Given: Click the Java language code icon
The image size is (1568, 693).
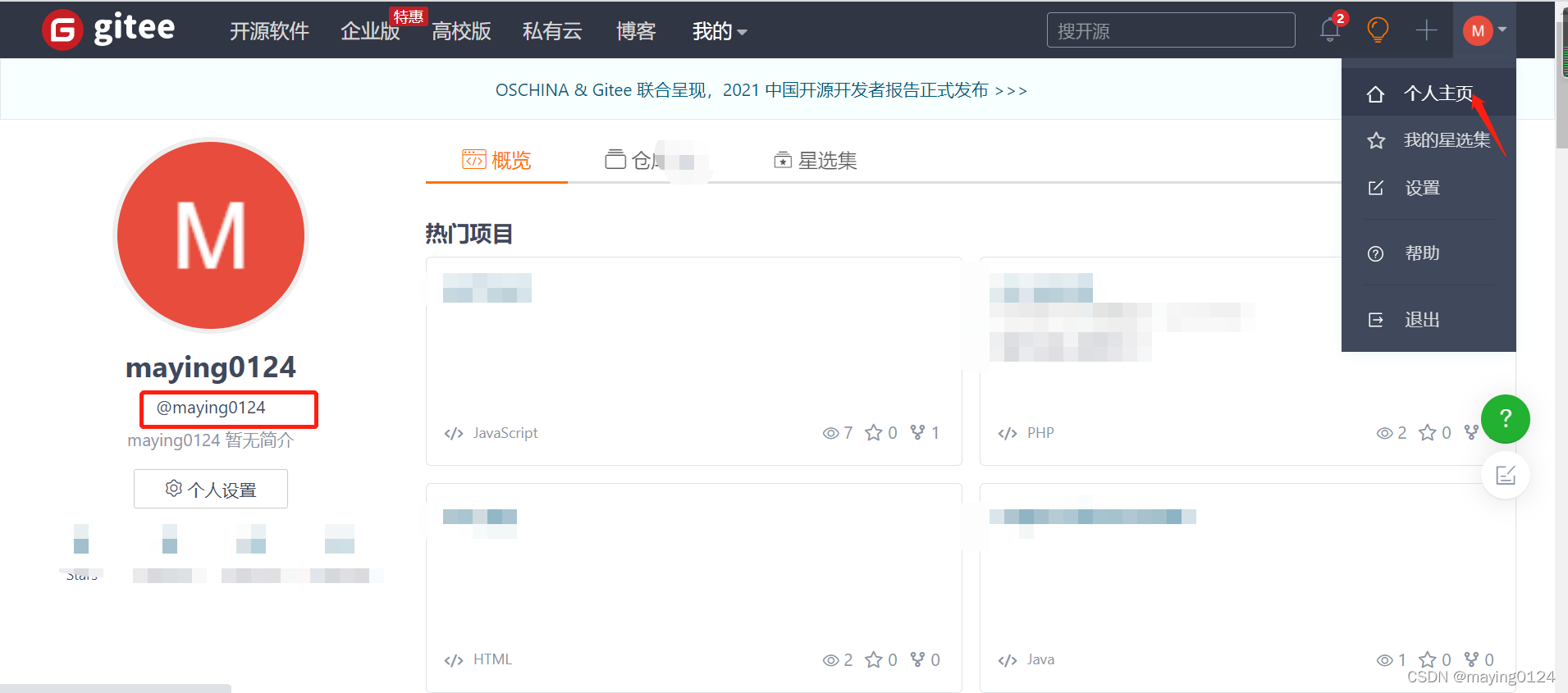Looking at the screenshot, I should tap(1008, 660).
